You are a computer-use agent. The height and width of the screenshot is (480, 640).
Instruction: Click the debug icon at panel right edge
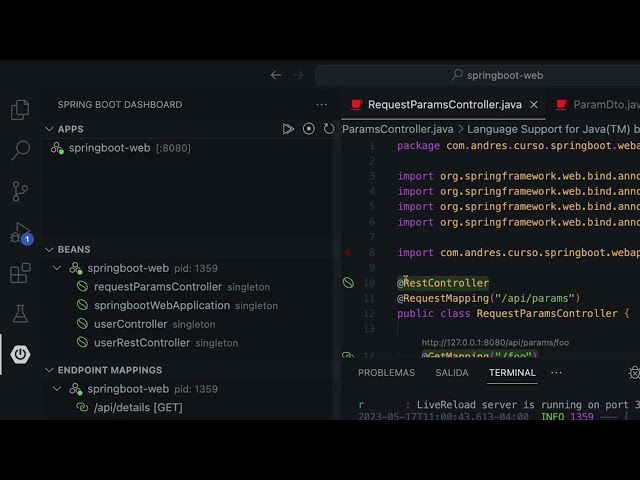[x=634, y=372]
